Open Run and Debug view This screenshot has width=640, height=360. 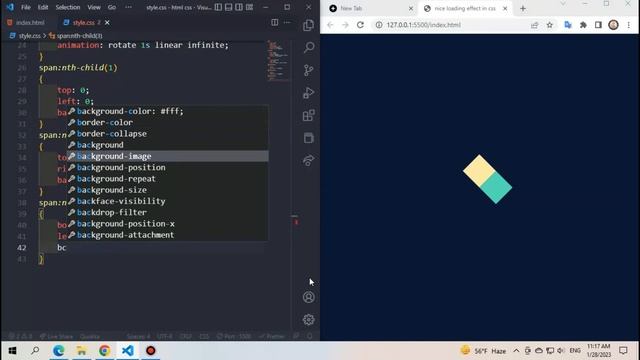[x=309, y=93]
